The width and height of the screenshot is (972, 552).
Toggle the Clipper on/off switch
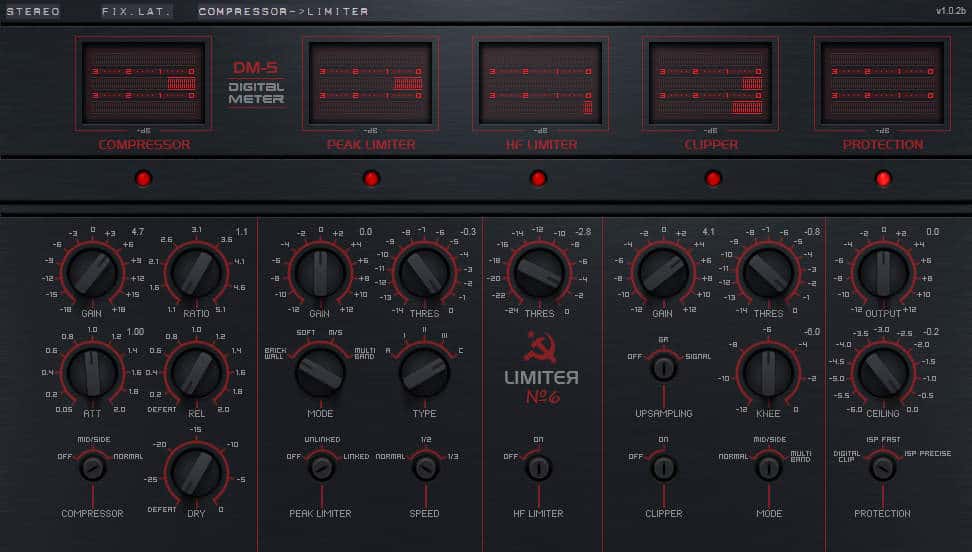tap(663, 467)
